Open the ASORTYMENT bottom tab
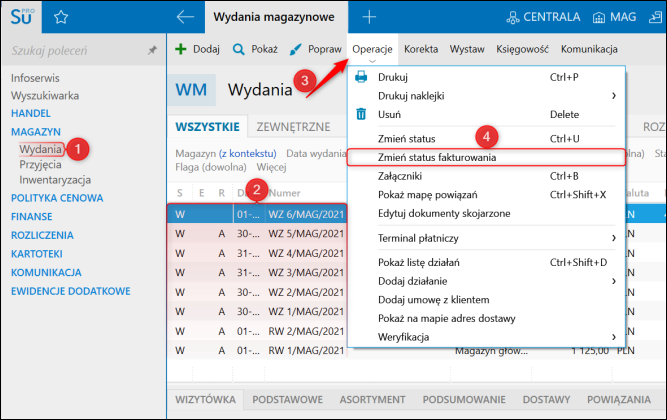The width and height of the screenshot is (667, 420). click(x=372, y=400)
